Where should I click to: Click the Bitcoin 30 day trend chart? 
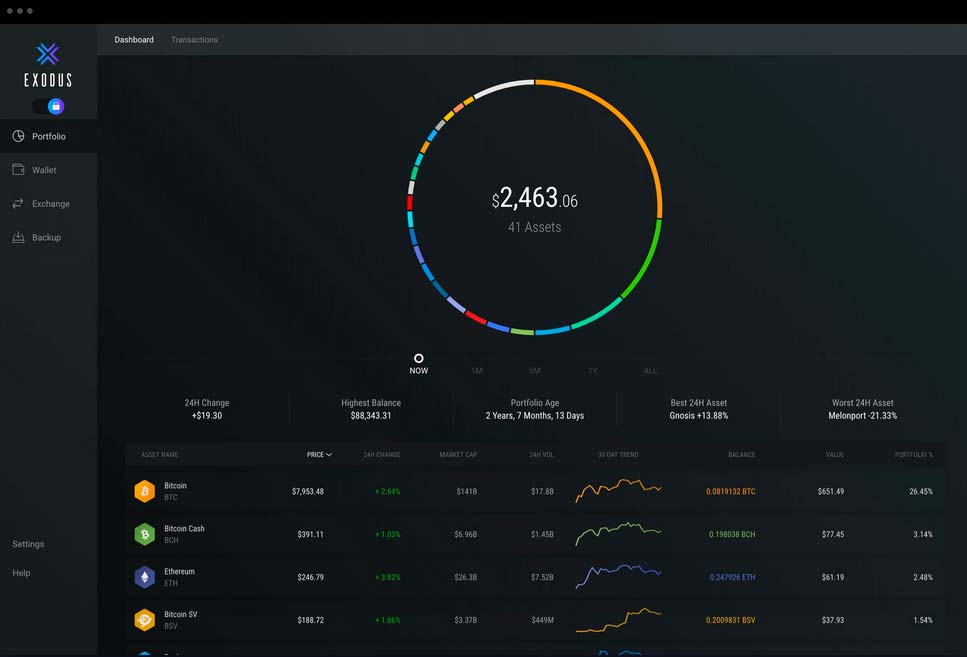click(x=618, y=490)
